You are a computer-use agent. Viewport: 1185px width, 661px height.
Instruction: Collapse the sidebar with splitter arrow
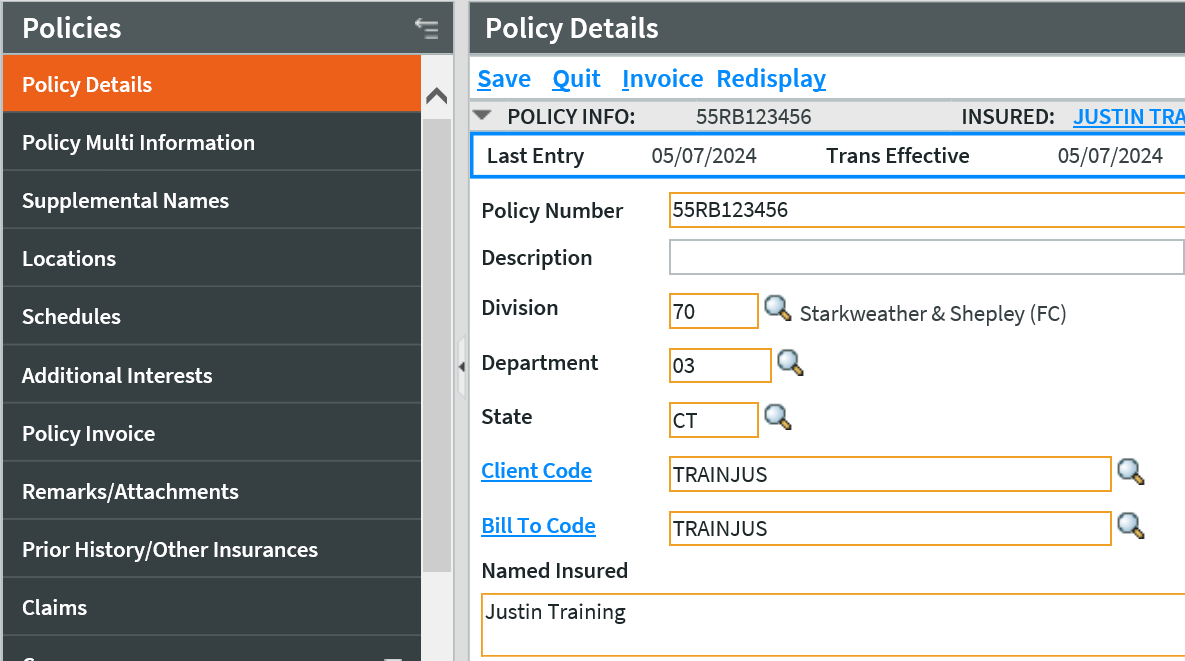tap(462, 367)
